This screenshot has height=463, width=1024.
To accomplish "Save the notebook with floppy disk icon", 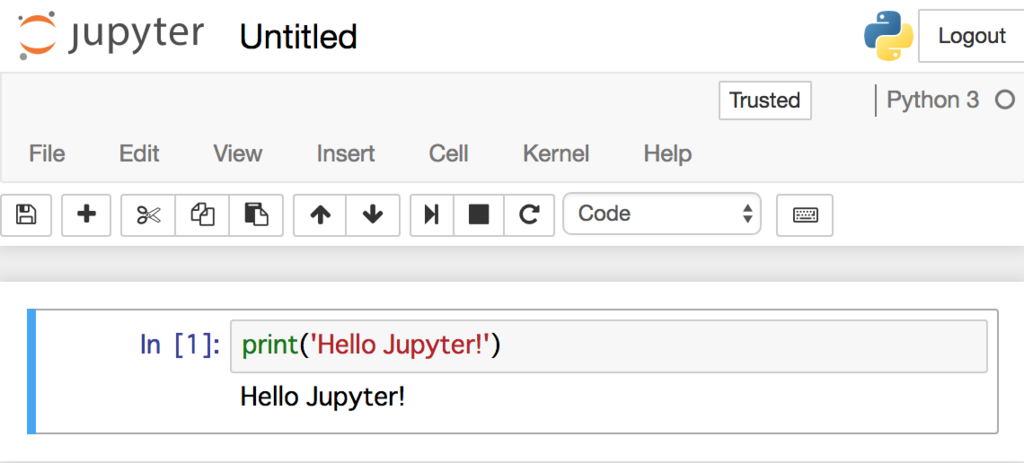I will point(26,214).
